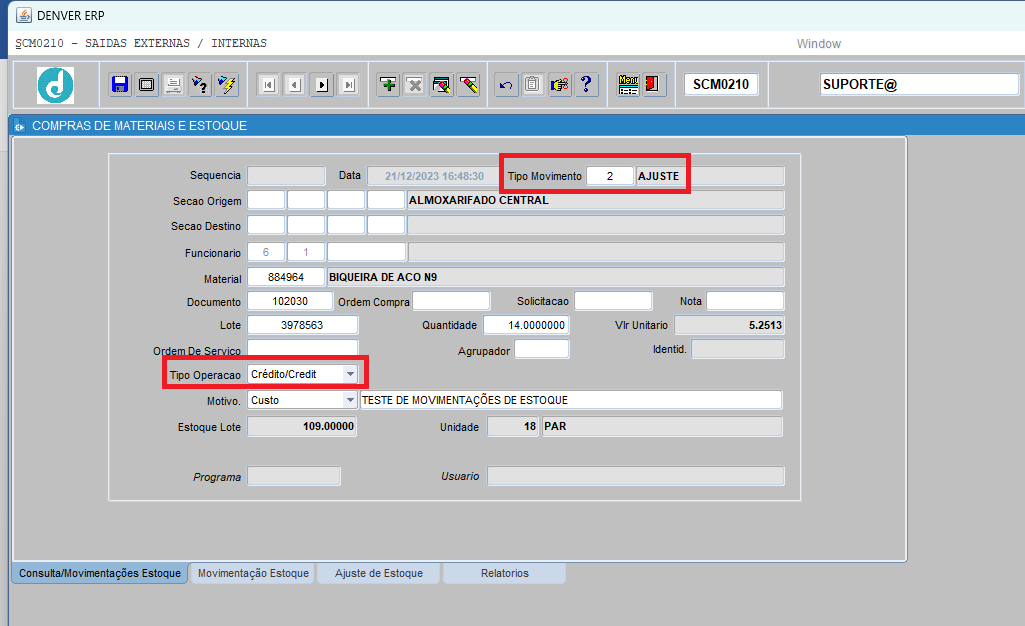The image size is (1025, 626).
Task: Click the SCM0210 program code field
Action: point(721,84)
